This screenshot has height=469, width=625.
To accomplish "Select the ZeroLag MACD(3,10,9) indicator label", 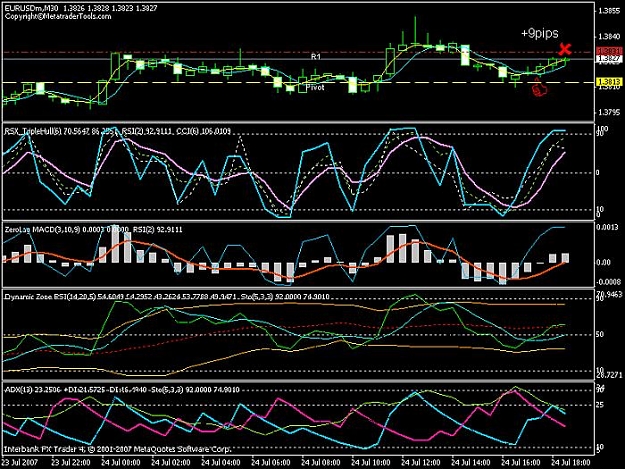I will coord(42,230).
